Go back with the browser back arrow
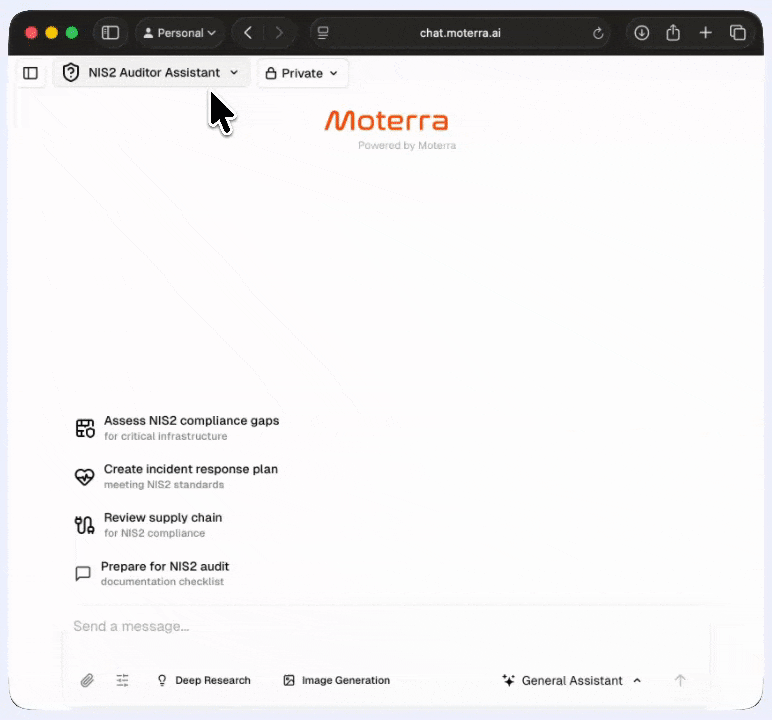 (248, 33)
